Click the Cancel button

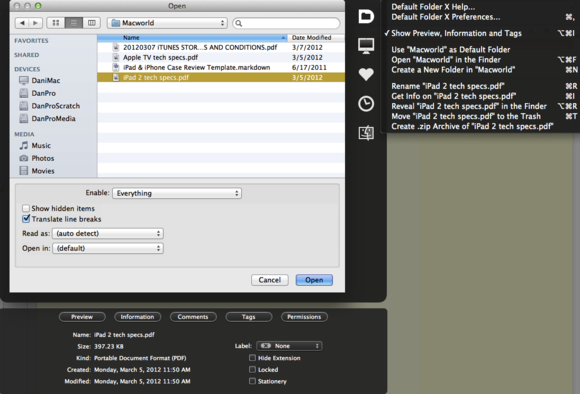270,280
